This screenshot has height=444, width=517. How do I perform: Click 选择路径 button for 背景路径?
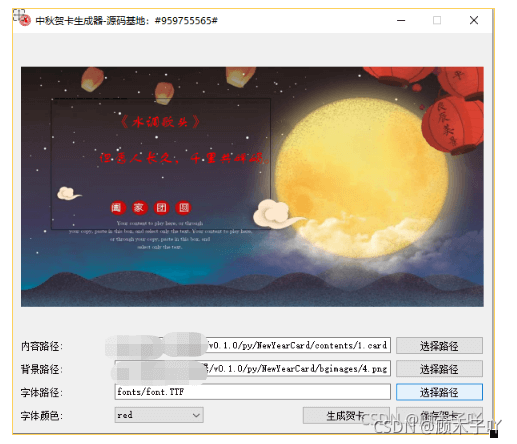pos(439,369)
